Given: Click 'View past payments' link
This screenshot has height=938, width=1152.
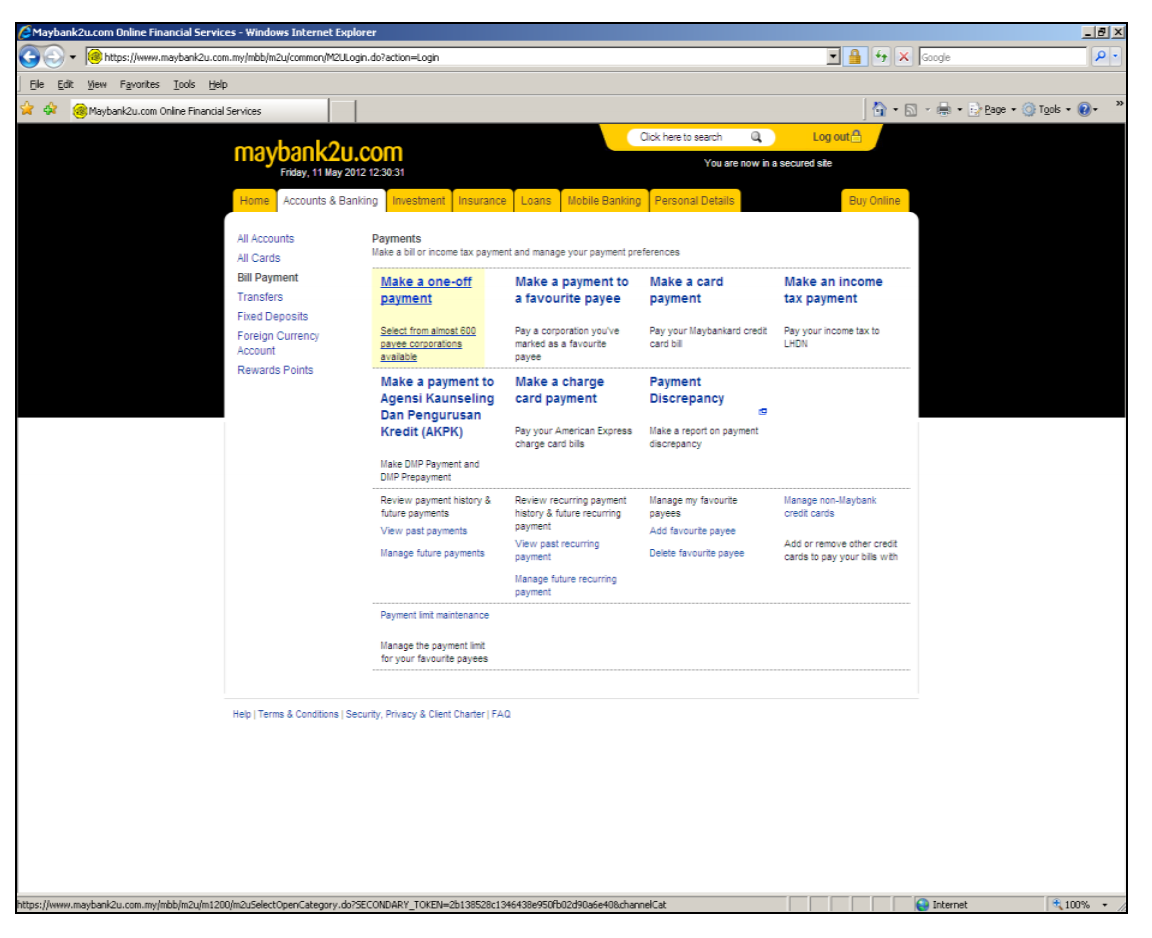Looking at the screenshot, I should [x=423, y=531].
